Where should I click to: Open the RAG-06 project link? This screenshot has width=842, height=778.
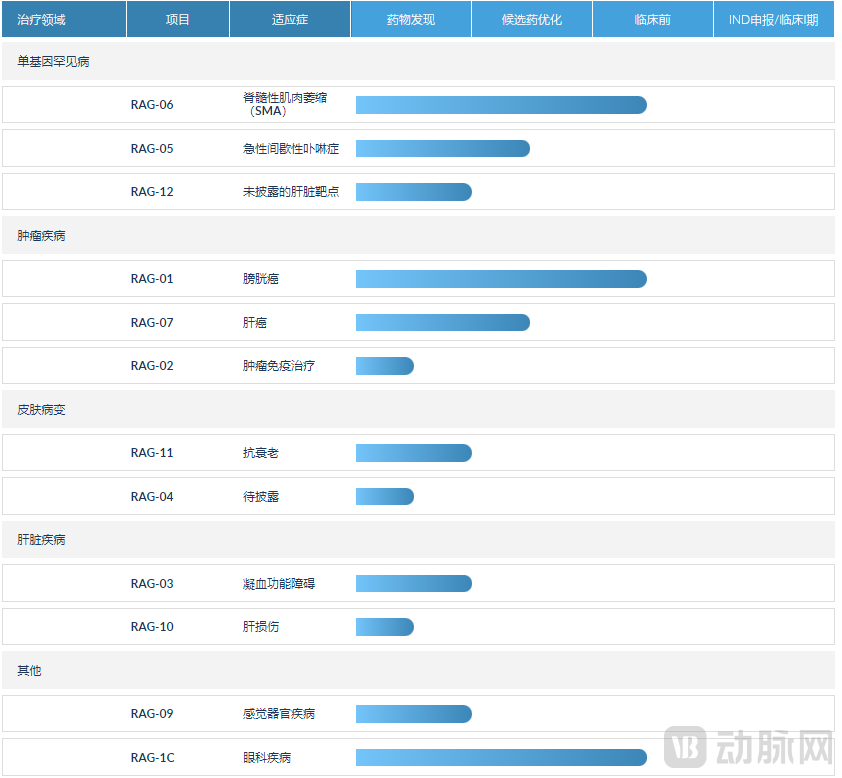152,105
